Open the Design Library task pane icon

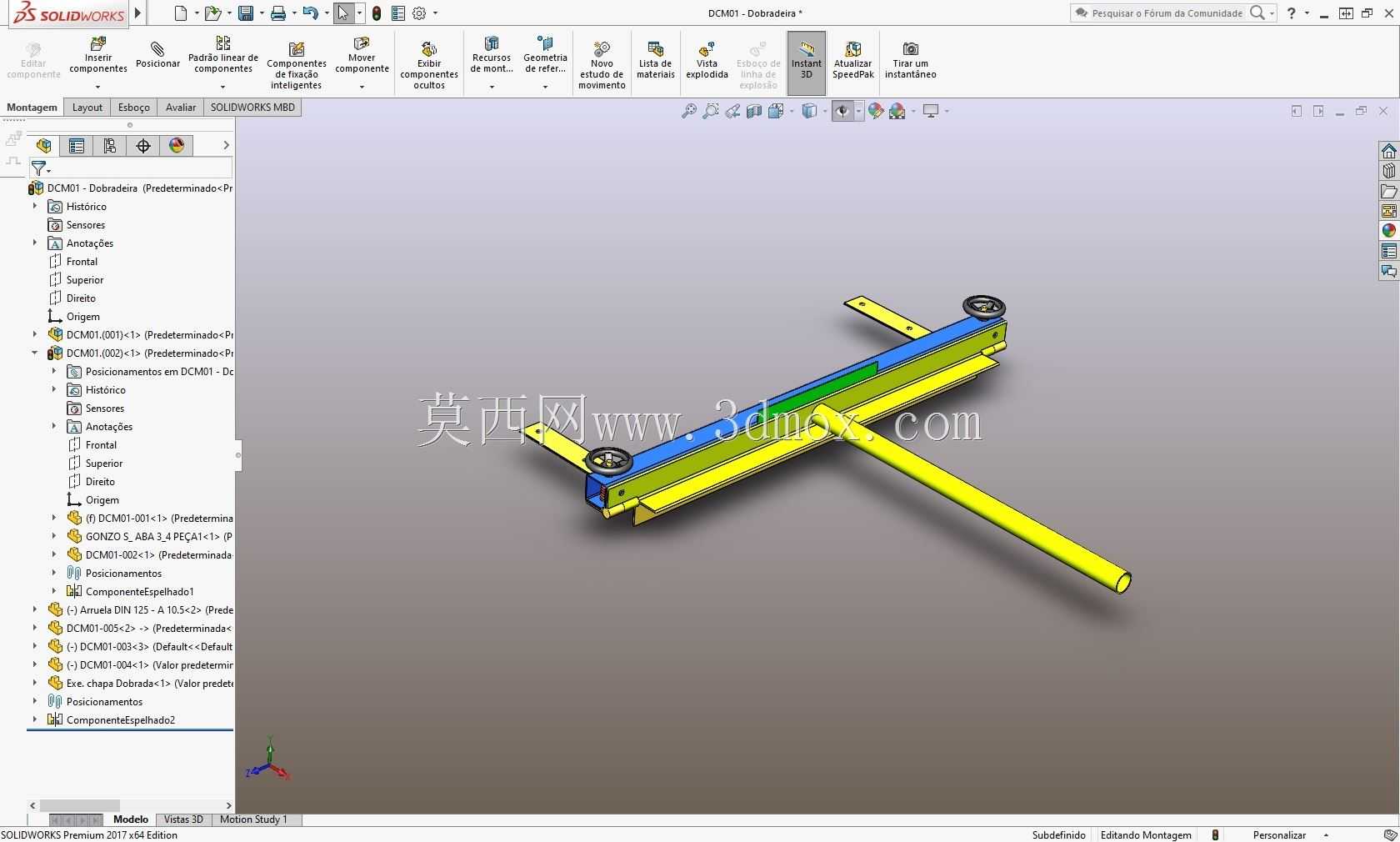click(1389, 171)
